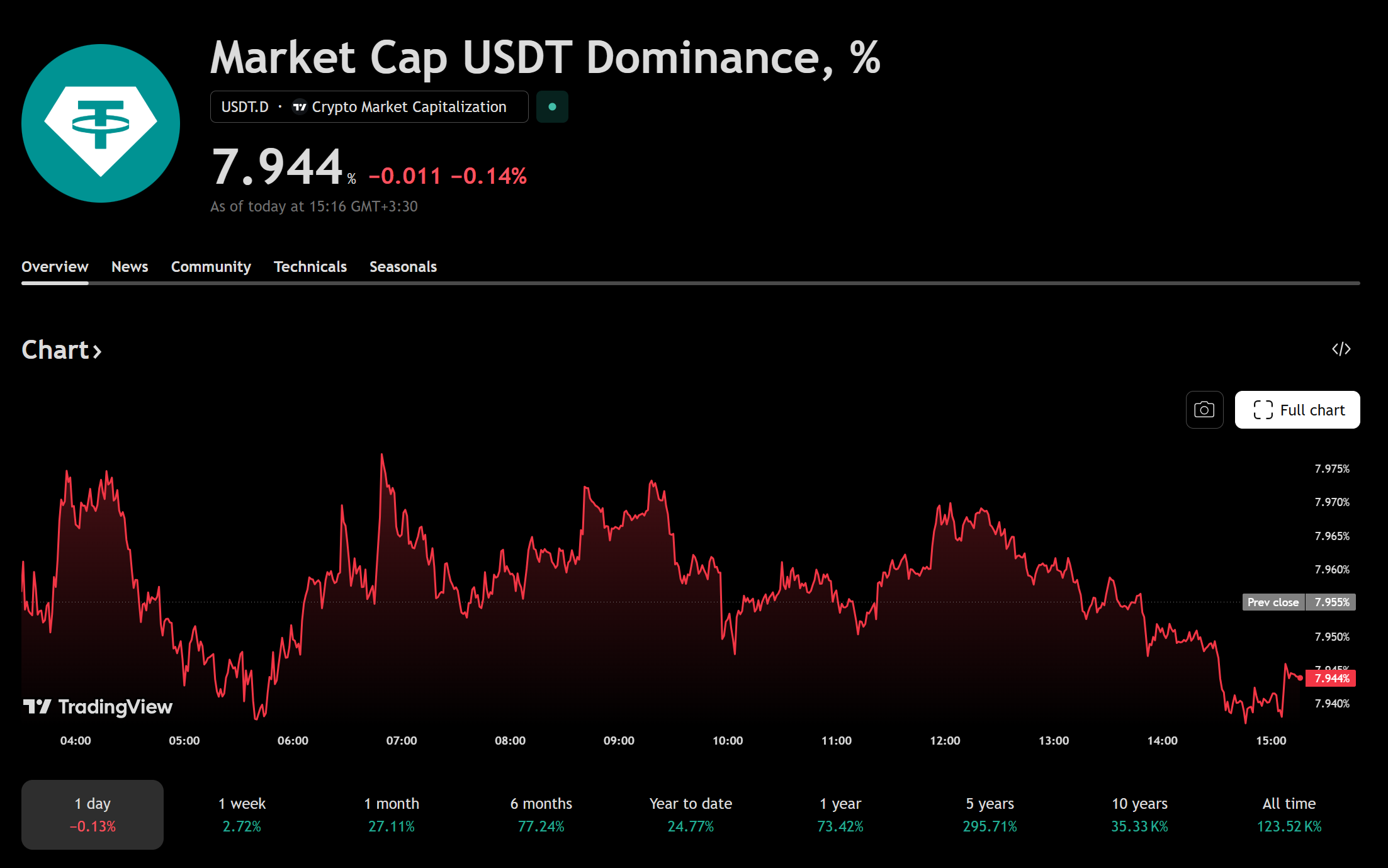
Task: Click the camera snapshot icon
Action: tap(1204, 410)
